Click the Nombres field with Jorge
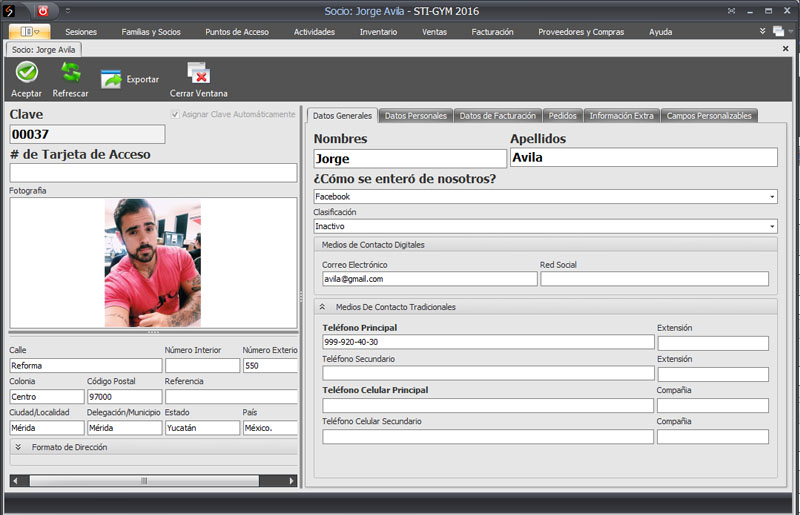Viewport: 800px width, 515px height. [x=410, y=158]
